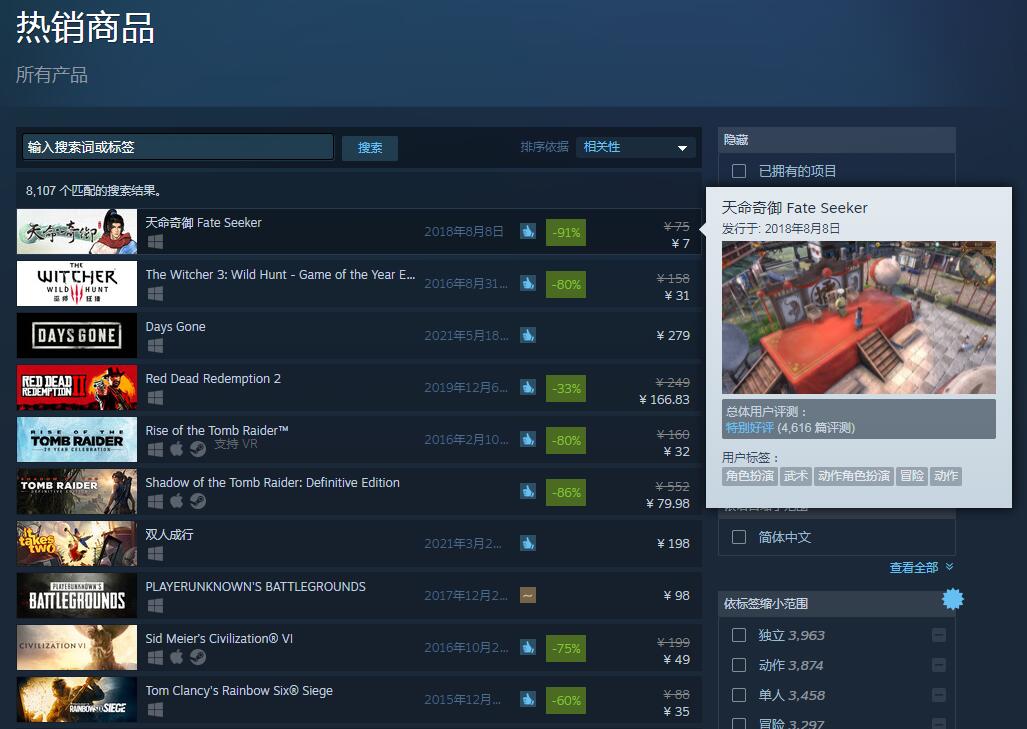Click the Steam icon under Sid Meier's Civilization VI
The width and height of the screenshot is (1027, 729).
[198, 657]
